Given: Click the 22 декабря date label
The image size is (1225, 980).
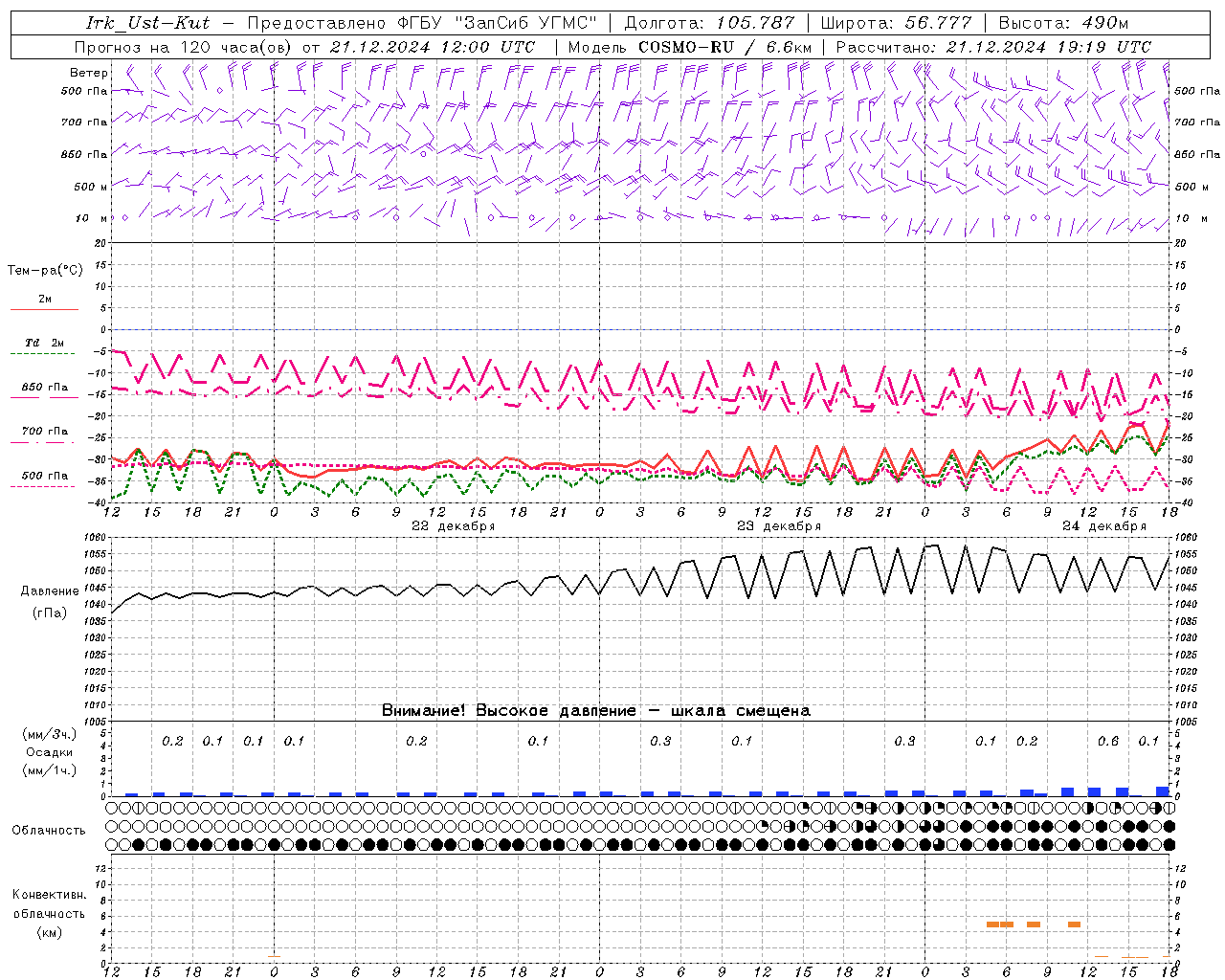Looking at the screenshot, I should [x=454, y=526].
